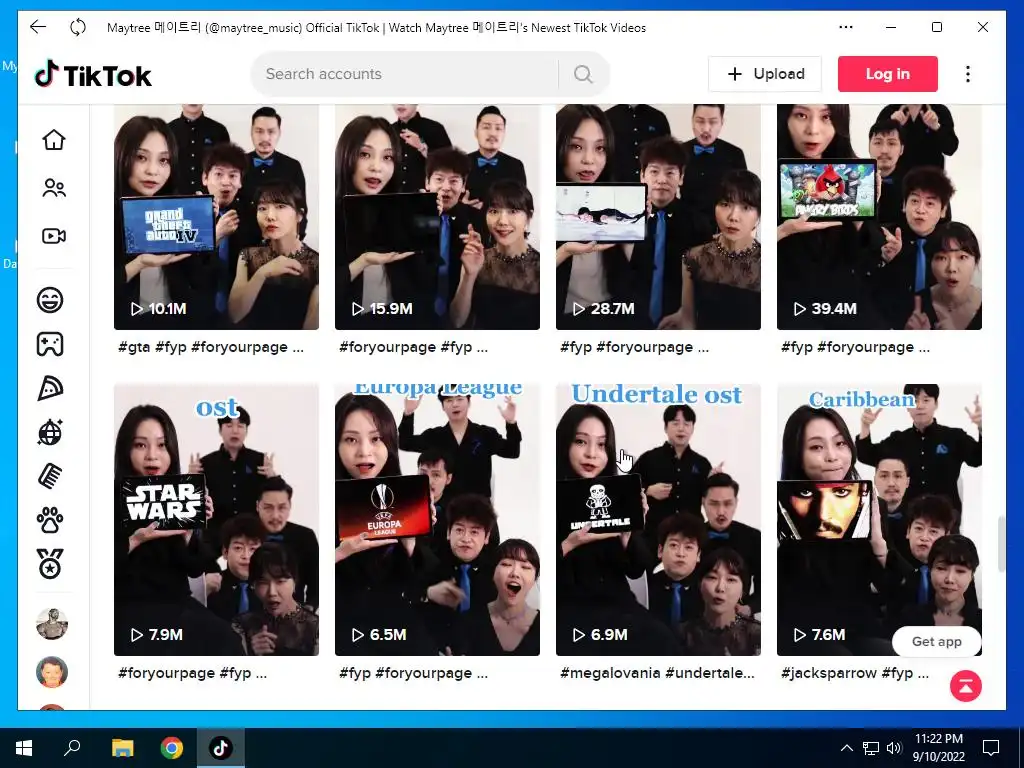
Task: Select the animals paw print icon
Action: [50, 520]
